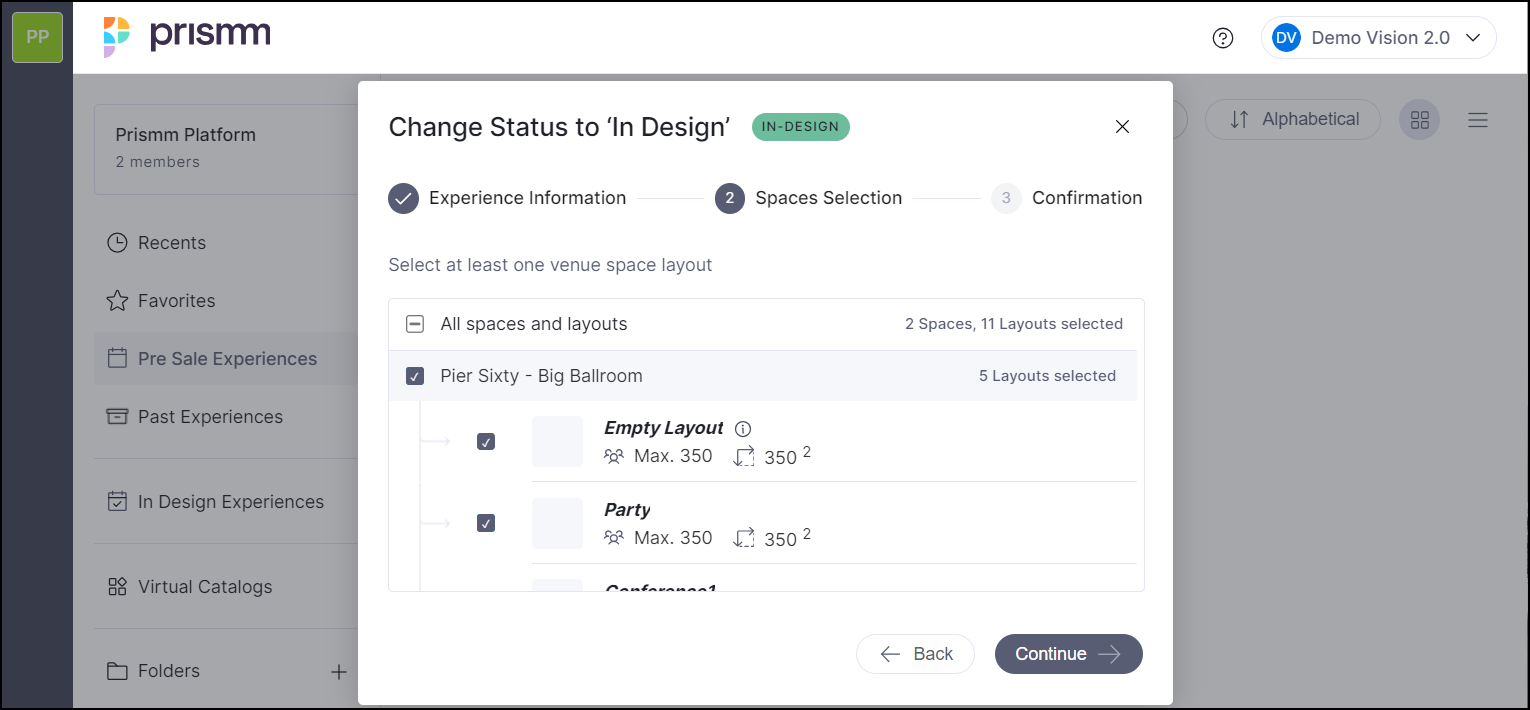The image size is (1530, 710).
Task: Click the Party layout thumbnail
Action: click(x=557, y=523)
